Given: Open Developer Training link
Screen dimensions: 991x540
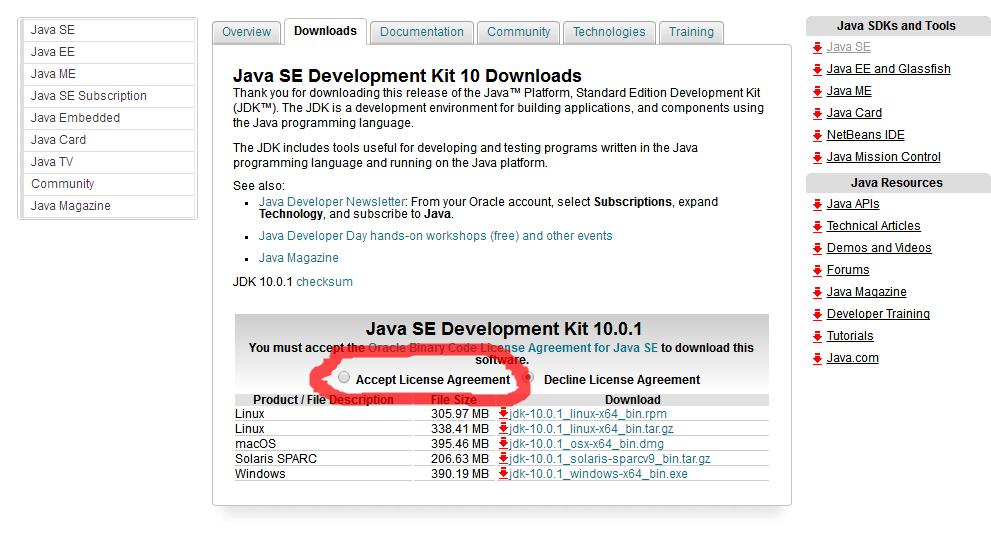Looking at the screenshot, I should point(878,314).
